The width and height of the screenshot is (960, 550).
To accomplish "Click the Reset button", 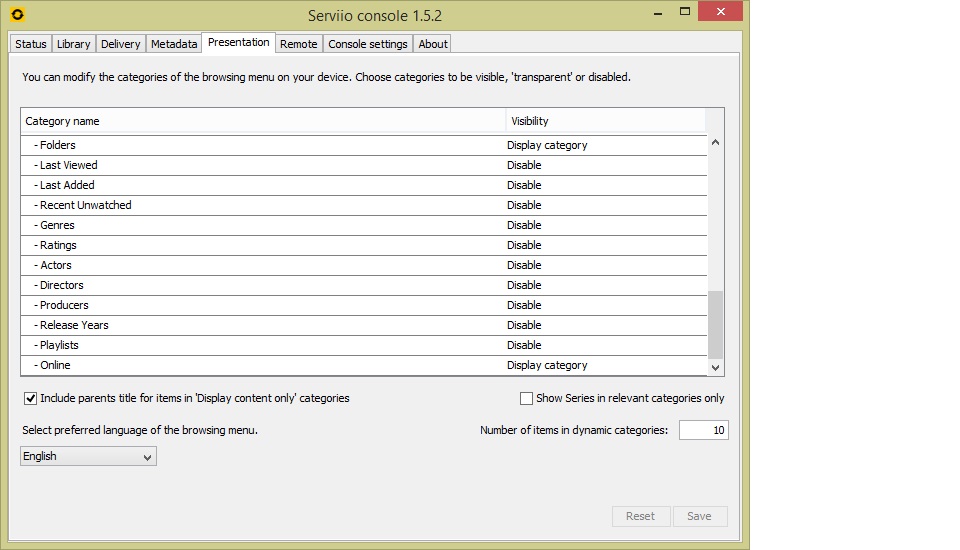I will click(x=640, y=516).
